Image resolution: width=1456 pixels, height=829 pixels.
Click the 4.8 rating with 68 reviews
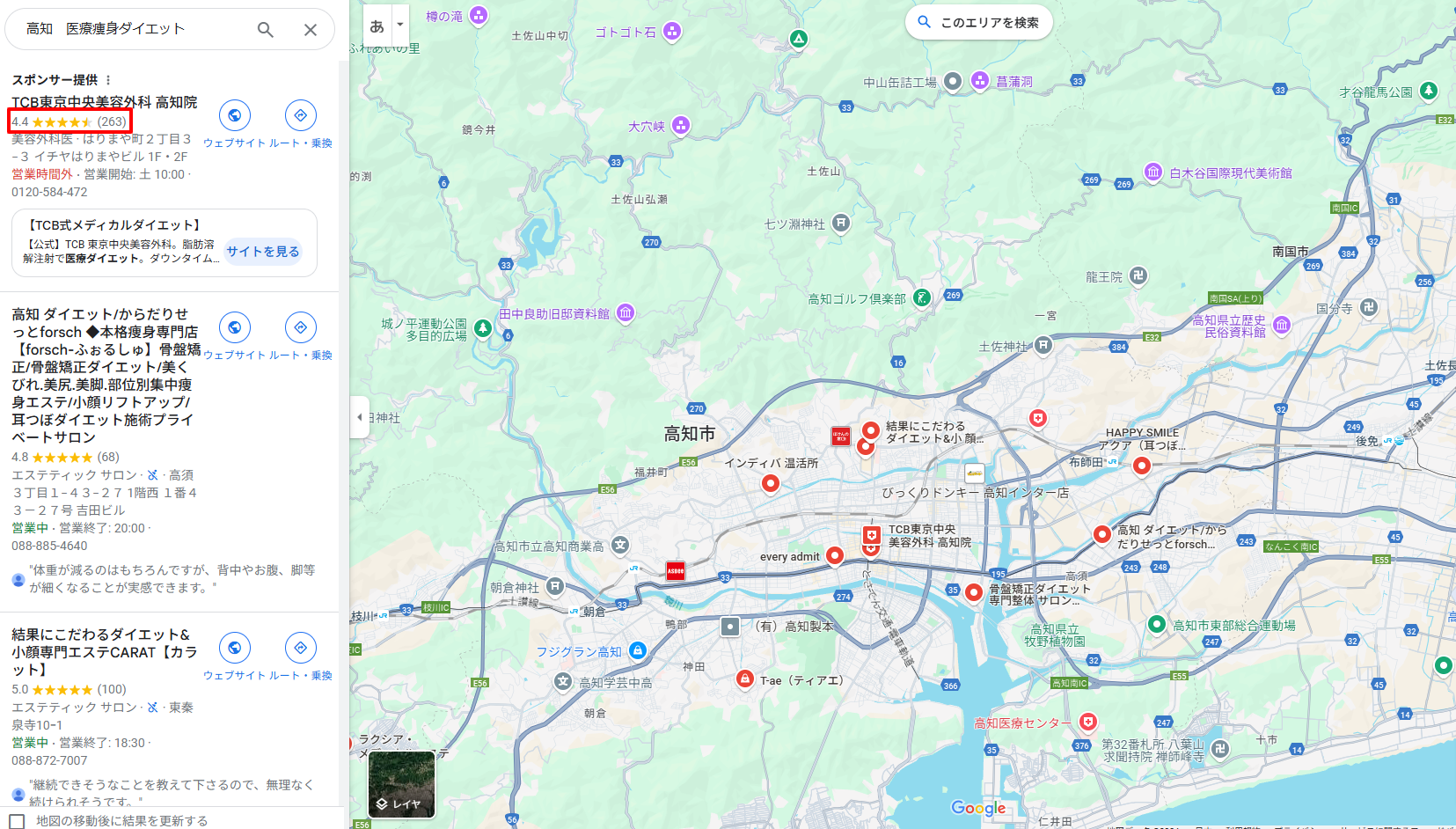pyautogui.click(x=65, y=458)
